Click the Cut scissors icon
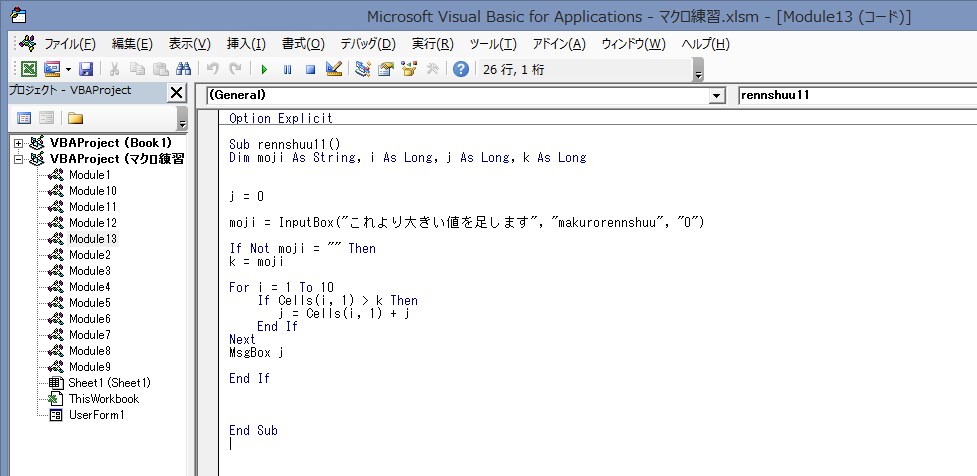 coord(114,69)
